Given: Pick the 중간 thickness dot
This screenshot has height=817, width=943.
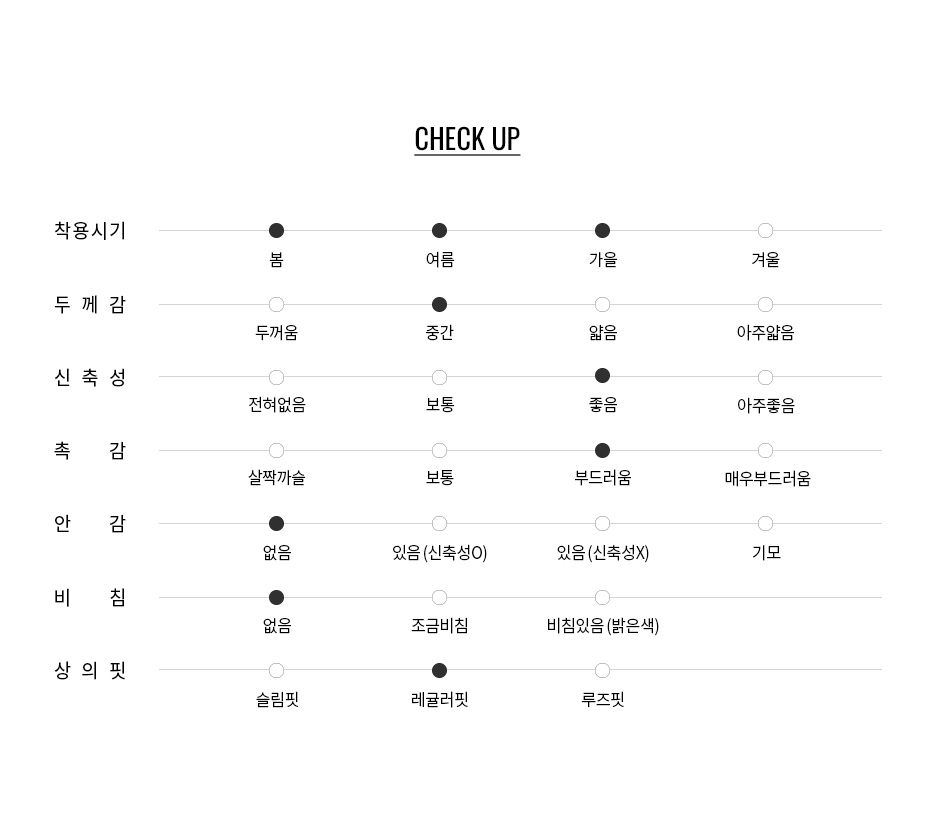Looking at the screenshot, I should pos(439,305).
